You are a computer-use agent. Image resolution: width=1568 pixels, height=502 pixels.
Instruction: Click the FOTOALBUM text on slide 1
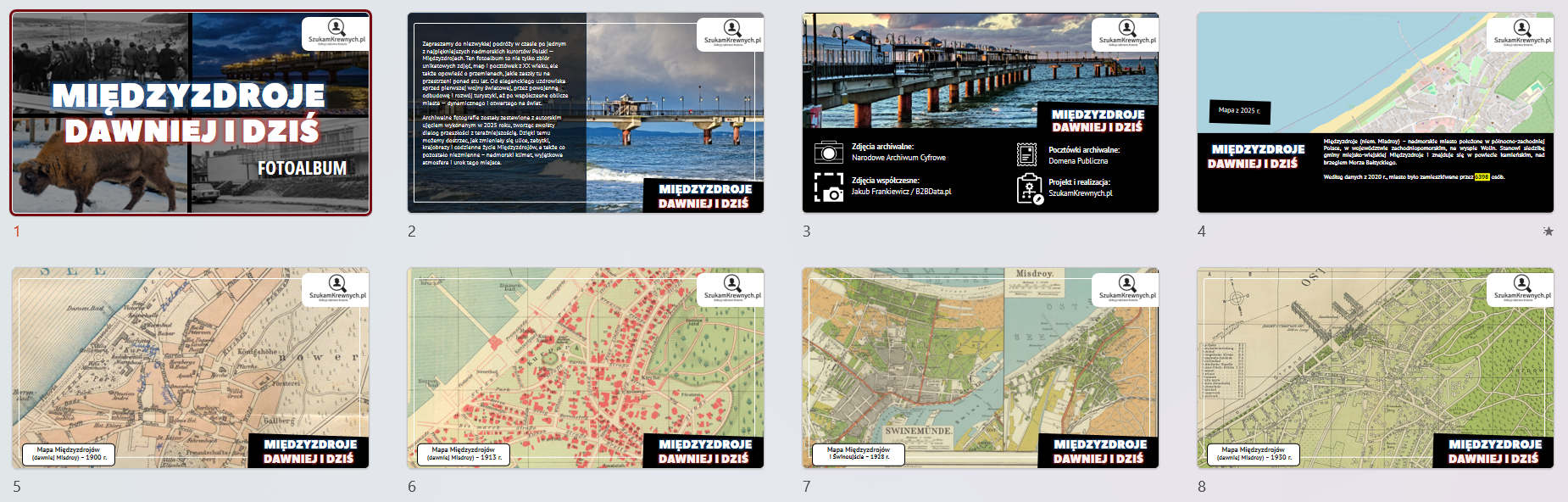pos(302,168)
